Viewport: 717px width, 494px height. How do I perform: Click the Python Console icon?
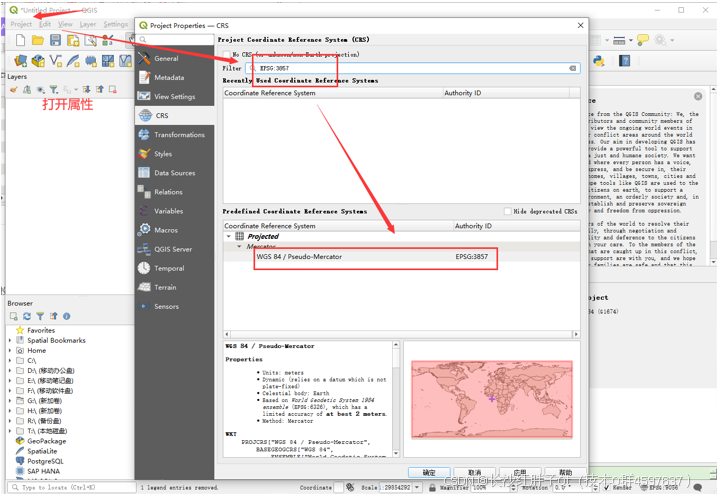(599, 60)
